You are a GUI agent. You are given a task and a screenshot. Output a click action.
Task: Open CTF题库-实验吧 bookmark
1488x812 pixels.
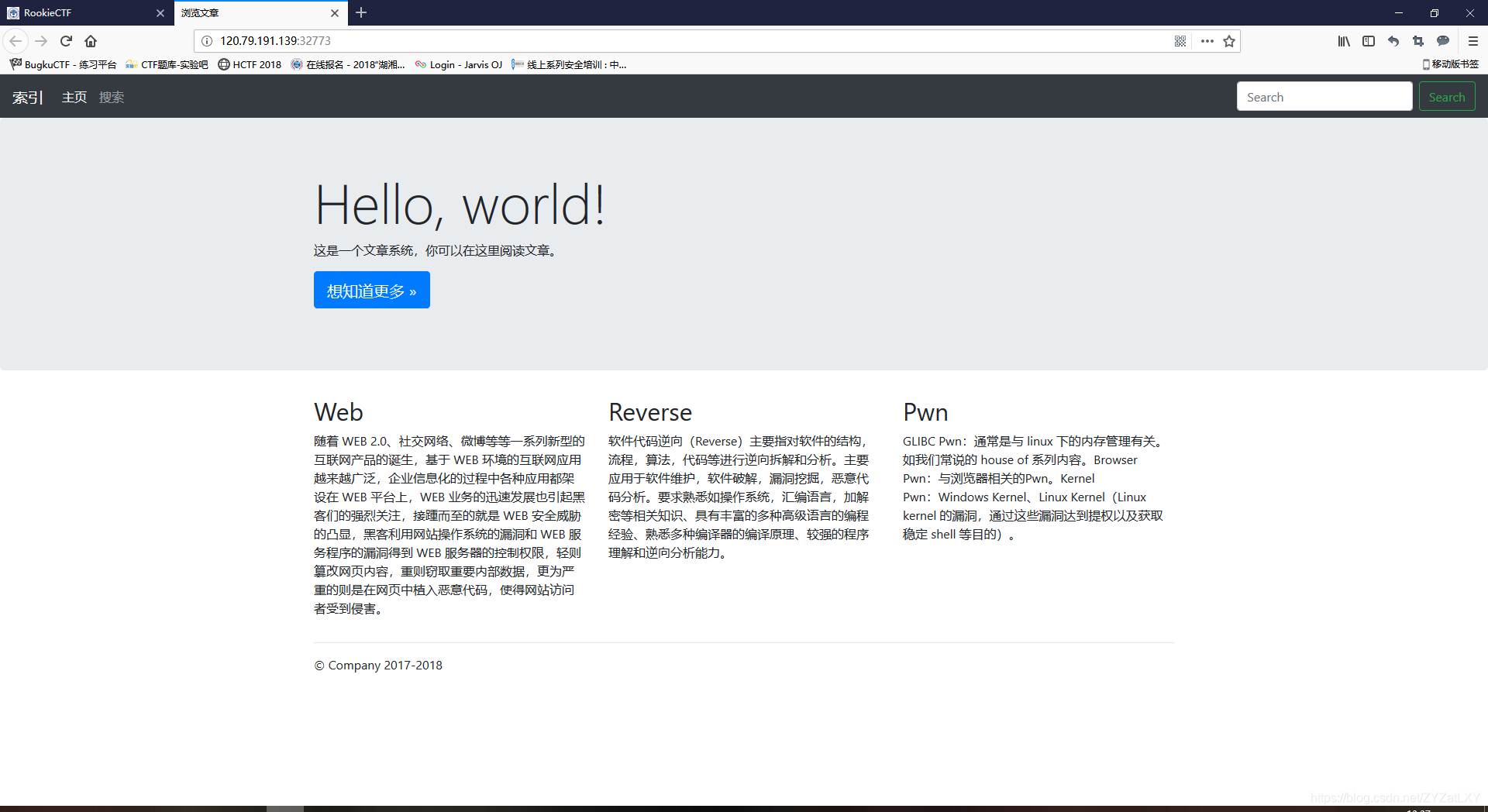click(167, 64)
